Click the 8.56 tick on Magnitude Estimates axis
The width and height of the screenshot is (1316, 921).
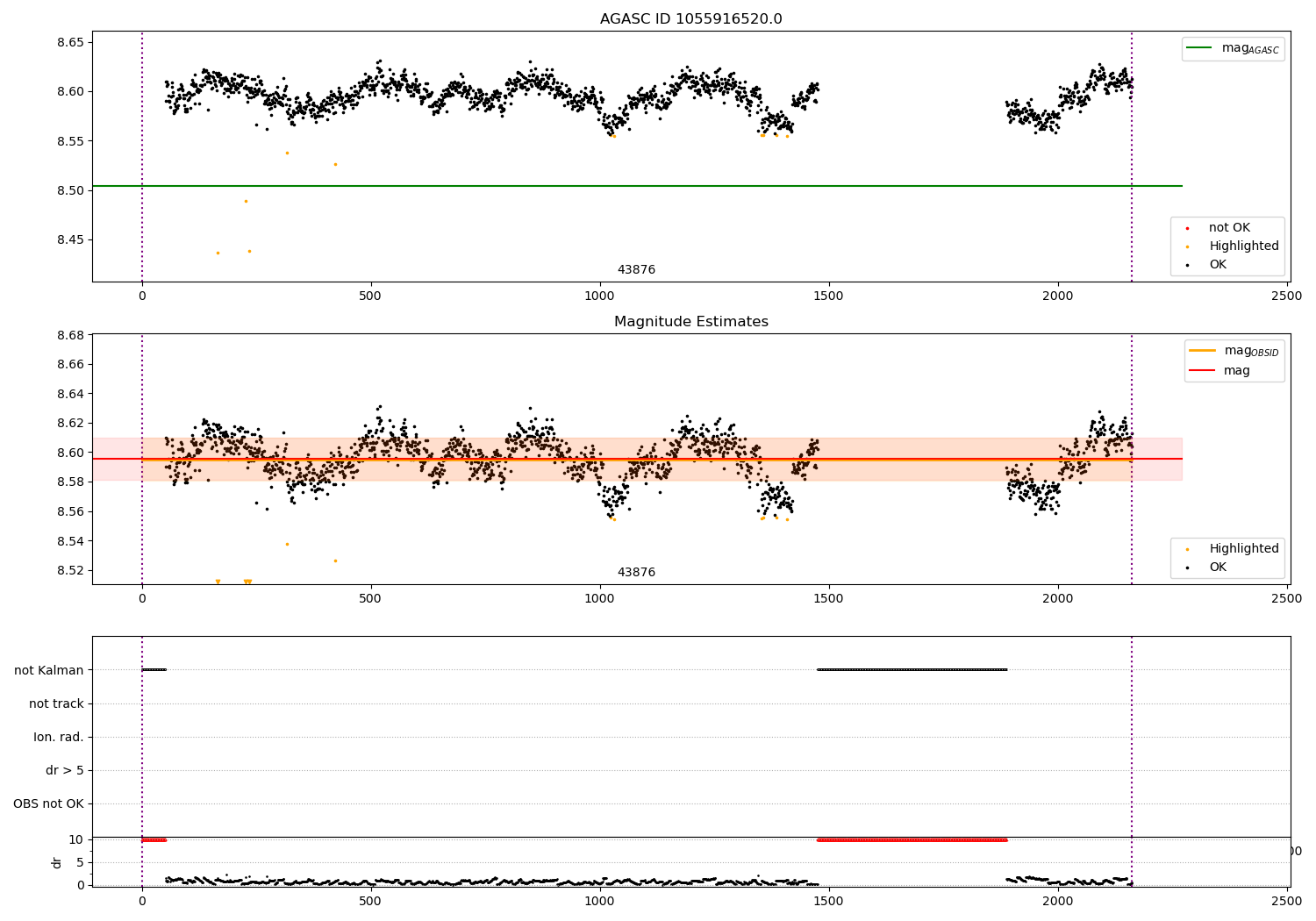pyautogui.click(x=70, y=511)
